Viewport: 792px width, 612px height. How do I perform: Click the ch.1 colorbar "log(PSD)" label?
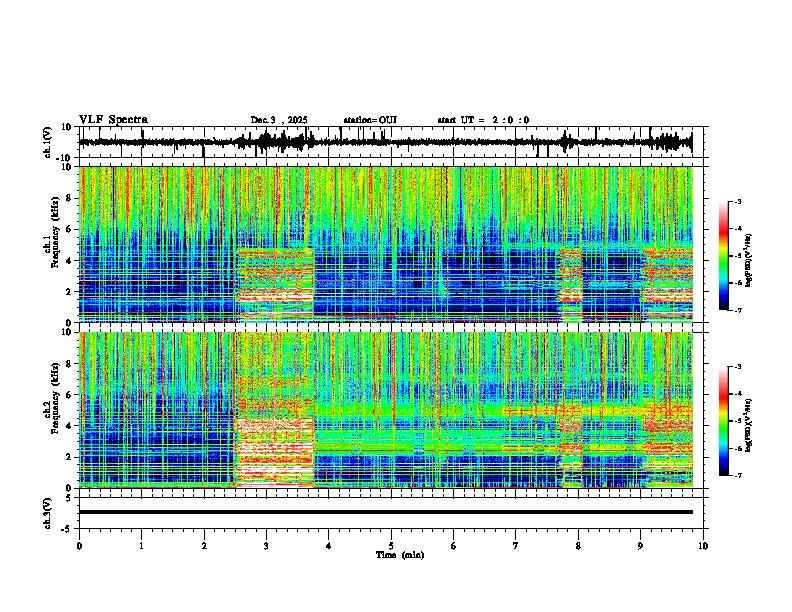tap(749, 261)
